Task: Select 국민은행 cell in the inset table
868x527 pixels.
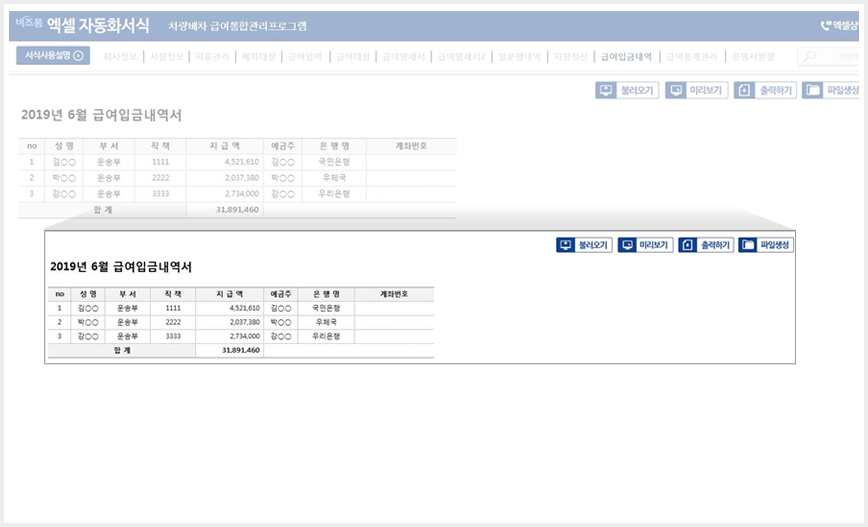Action: coord(326,308)
